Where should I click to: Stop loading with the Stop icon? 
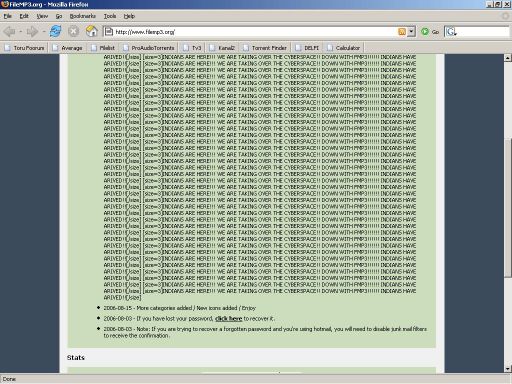(x=73, y=31)
